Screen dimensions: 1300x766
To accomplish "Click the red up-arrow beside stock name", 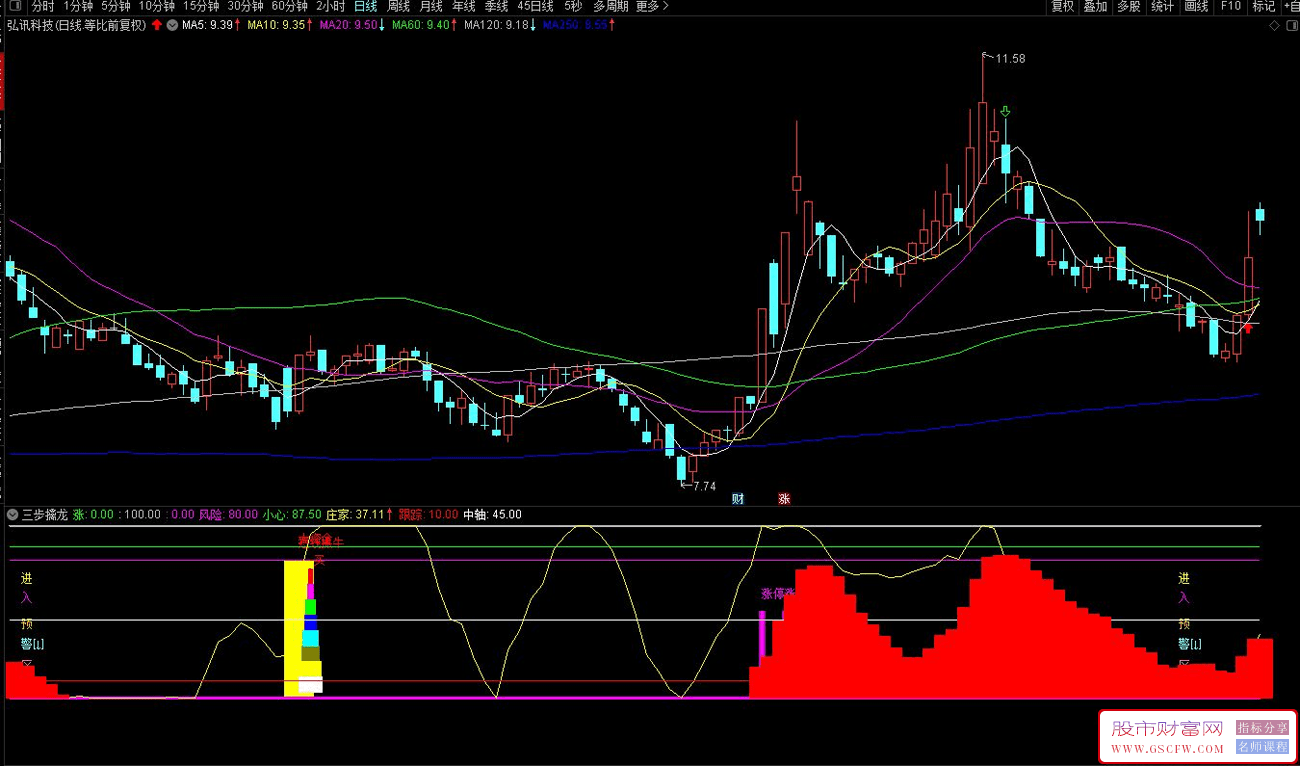I will pyautogui.click(x=157, y=25).
